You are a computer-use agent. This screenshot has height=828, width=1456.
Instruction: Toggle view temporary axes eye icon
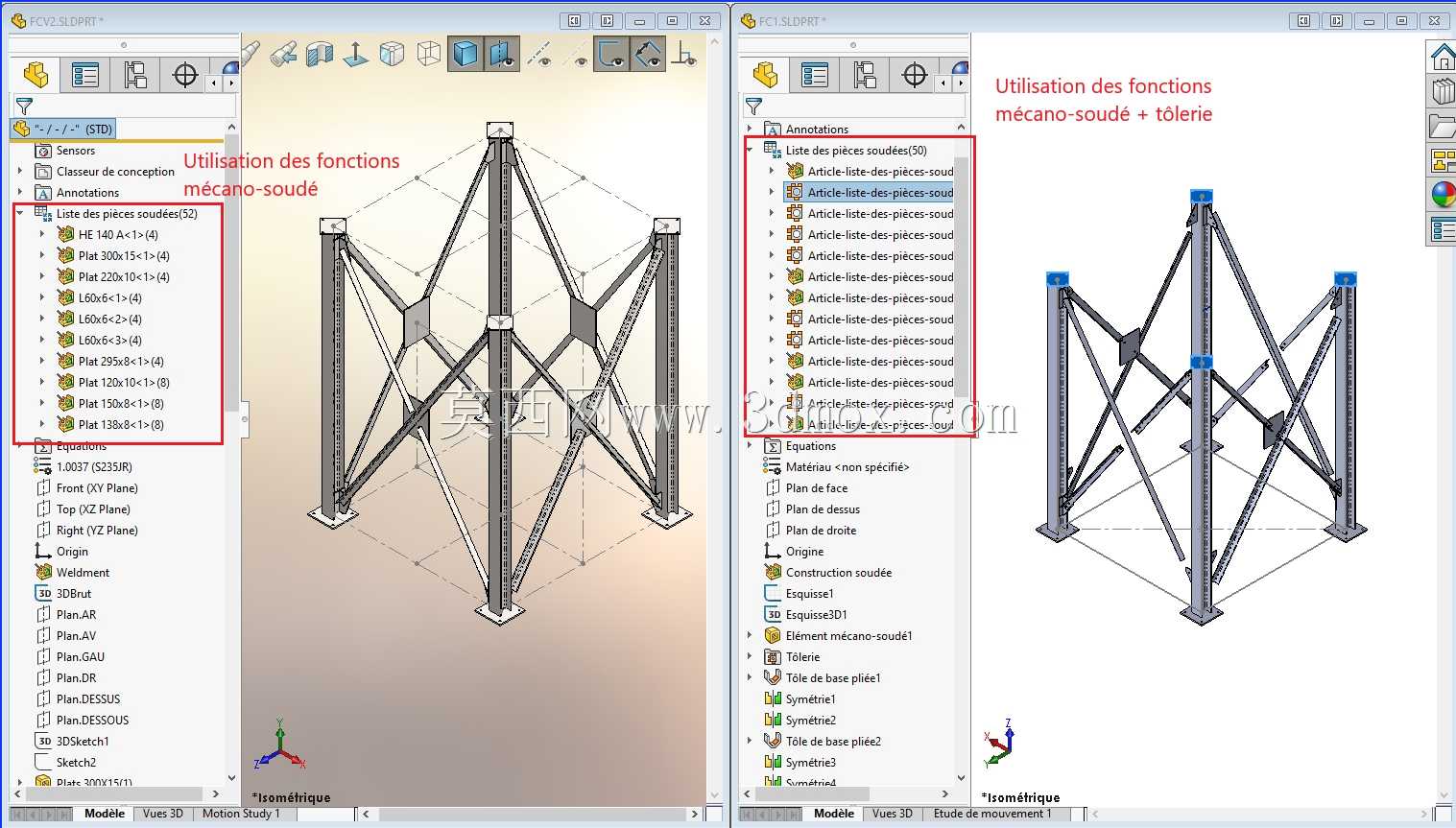pos(576,54)
